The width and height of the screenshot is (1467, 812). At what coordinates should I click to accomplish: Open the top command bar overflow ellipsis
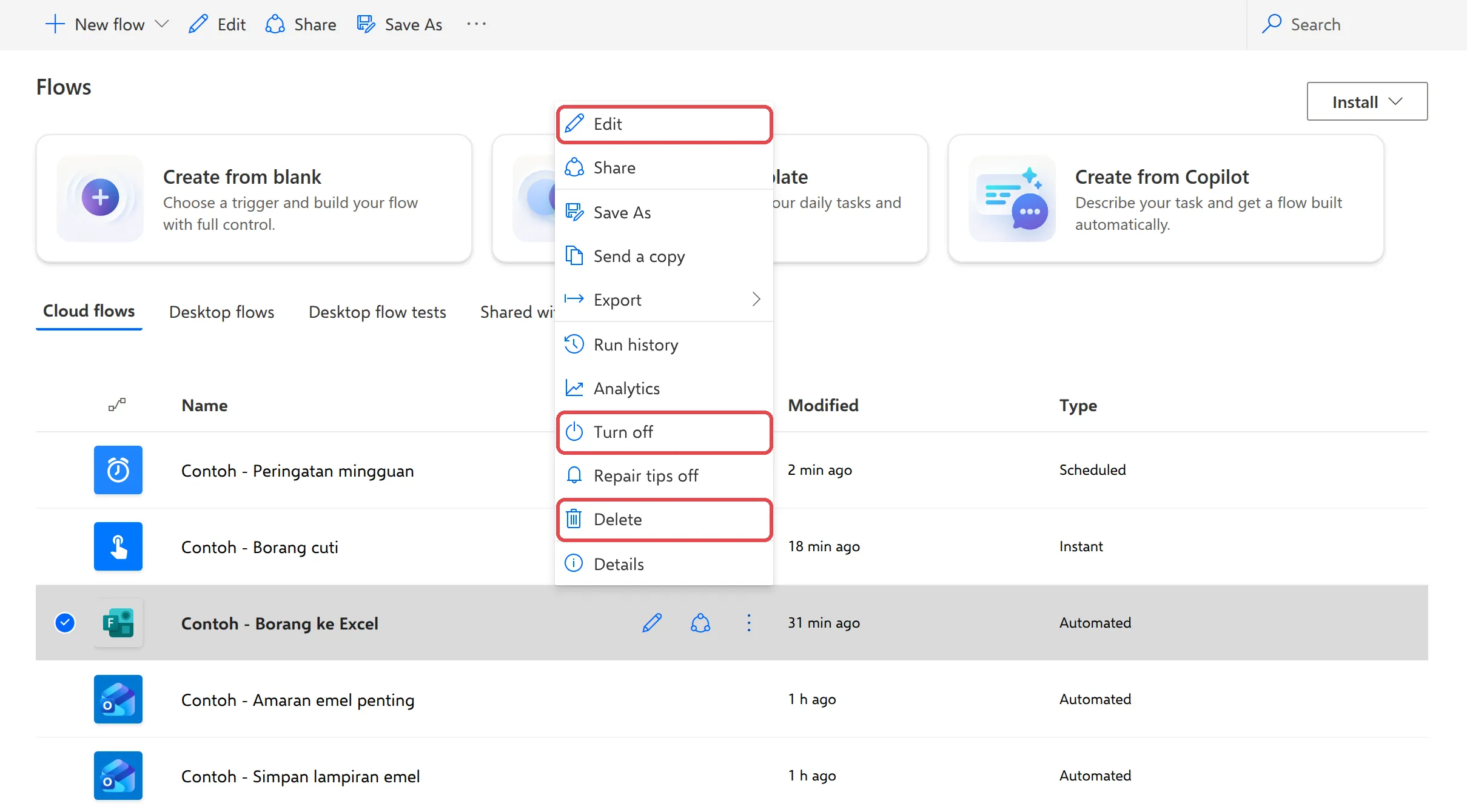pyautogui.click(x=477, y=24)
